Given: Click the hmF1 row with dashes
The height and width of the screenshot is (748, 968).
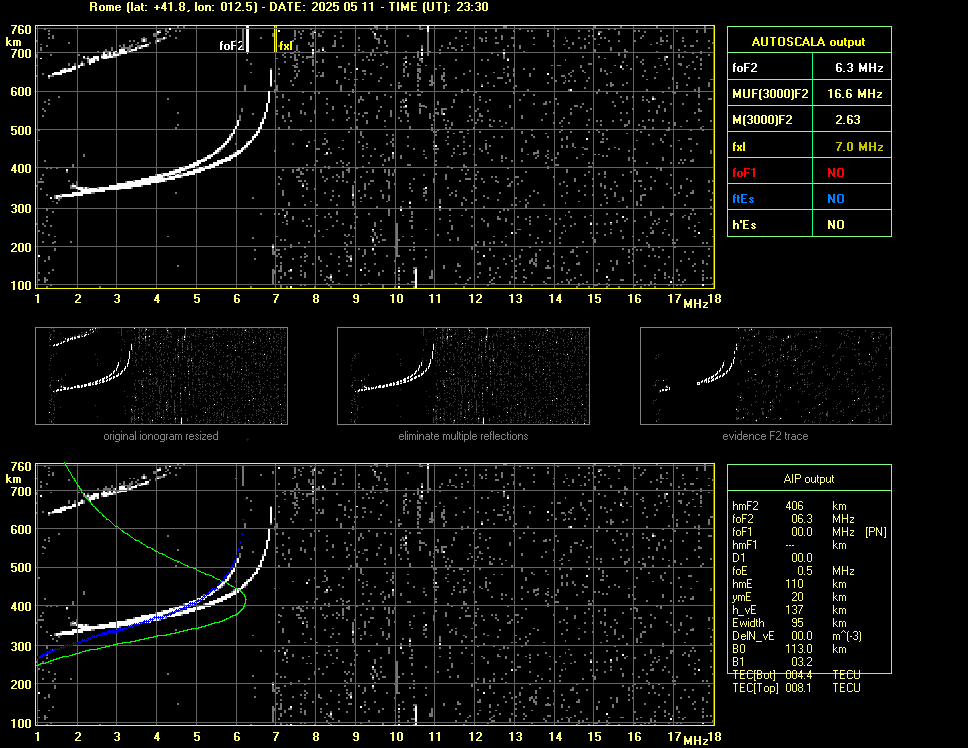Looking at the screenshot, I should click(788, 545).
